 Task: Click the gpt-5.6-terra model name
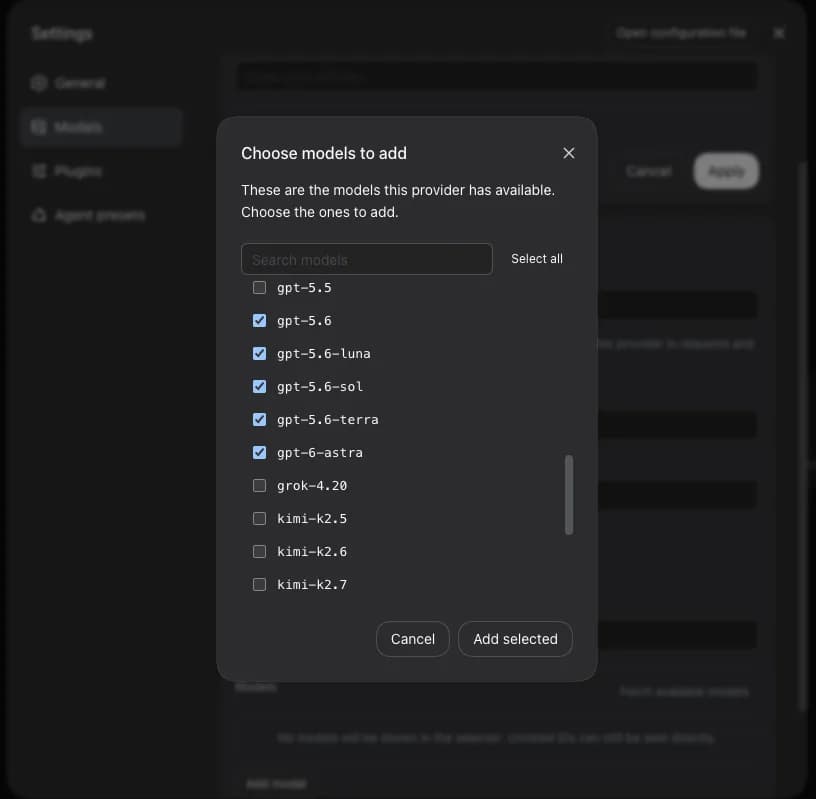coord(328,420)
